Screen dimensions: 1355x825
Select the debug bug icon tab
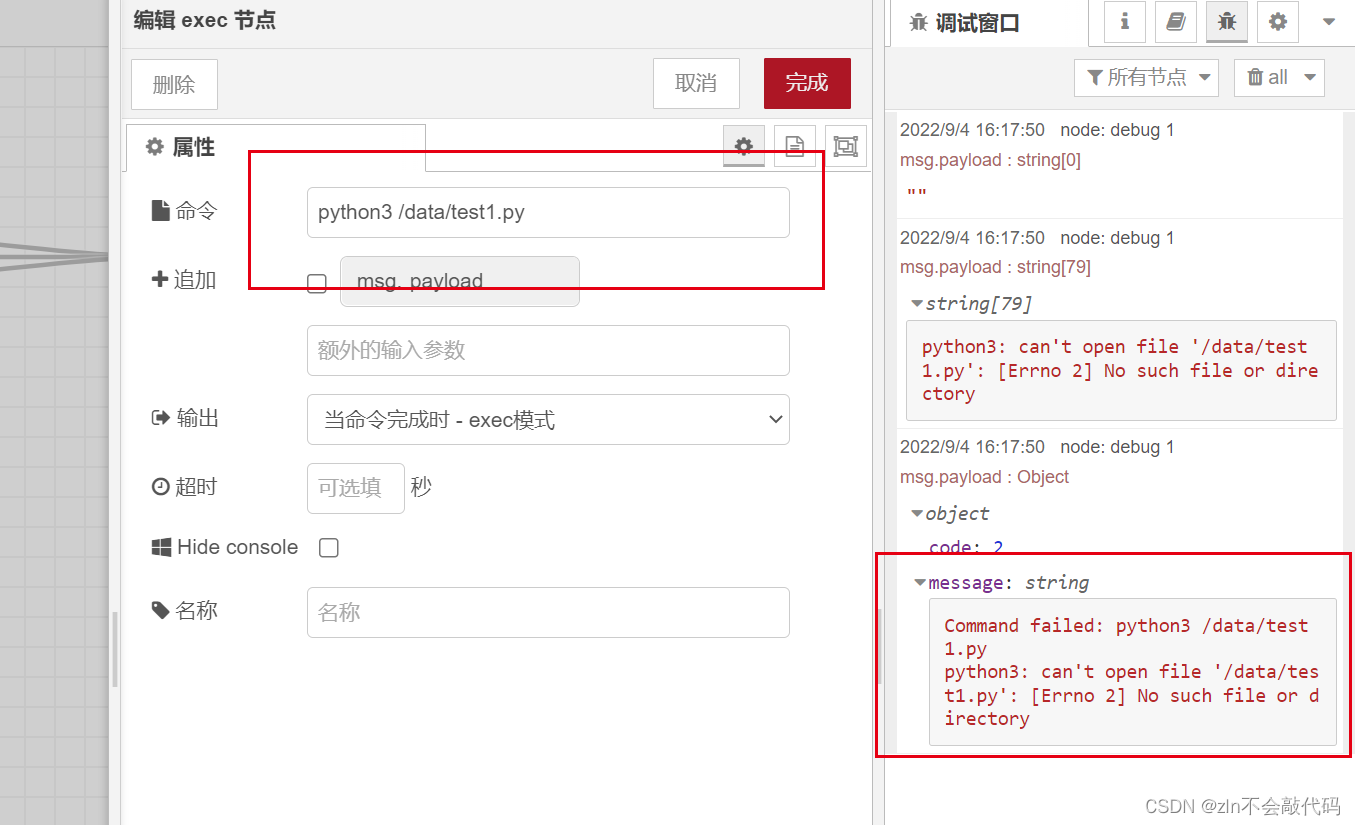point(1227,22)
